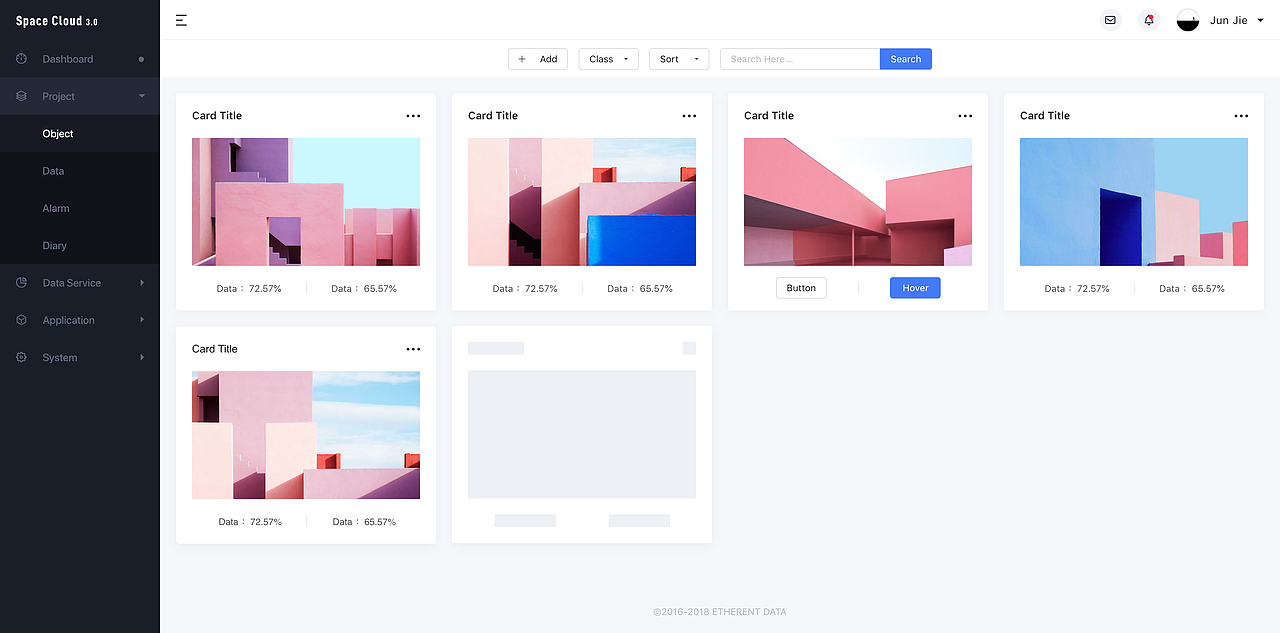Open the notification bell icon

[1149, 20]
